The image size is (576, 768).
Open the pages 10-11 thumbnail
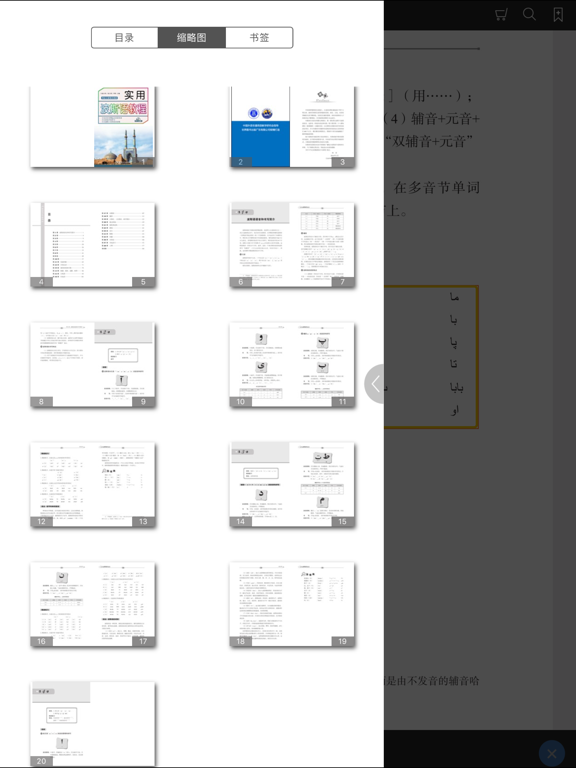292,365
